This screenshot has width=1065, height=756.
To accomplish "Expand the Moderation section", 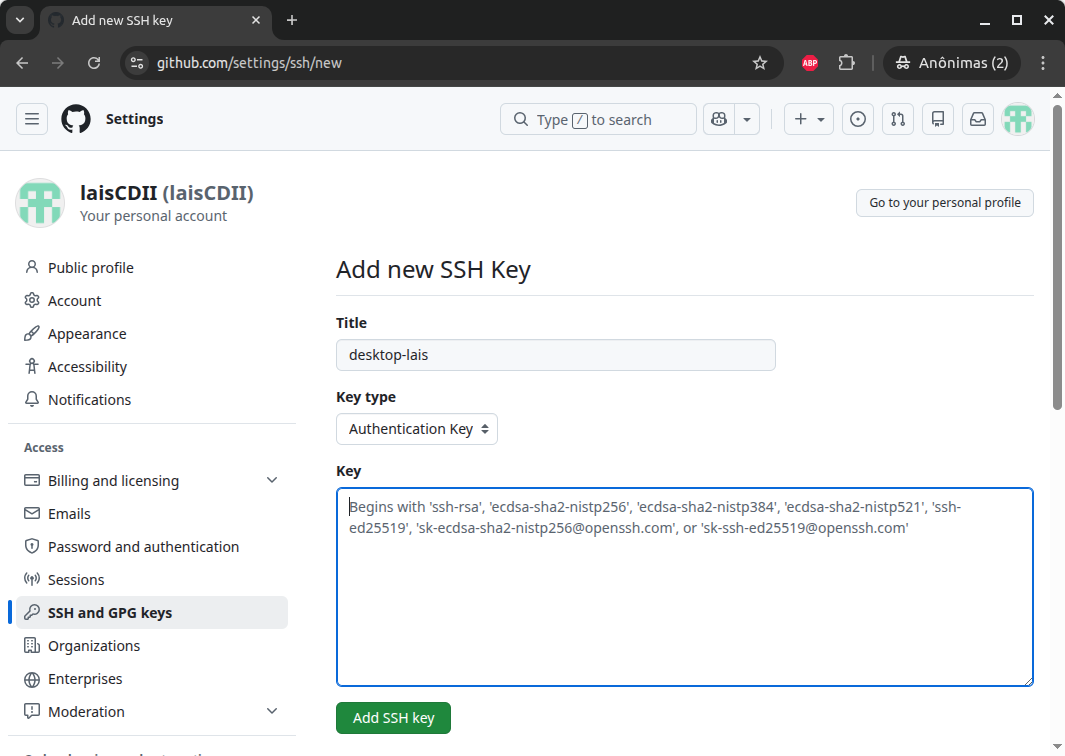I will coord(272,712).
